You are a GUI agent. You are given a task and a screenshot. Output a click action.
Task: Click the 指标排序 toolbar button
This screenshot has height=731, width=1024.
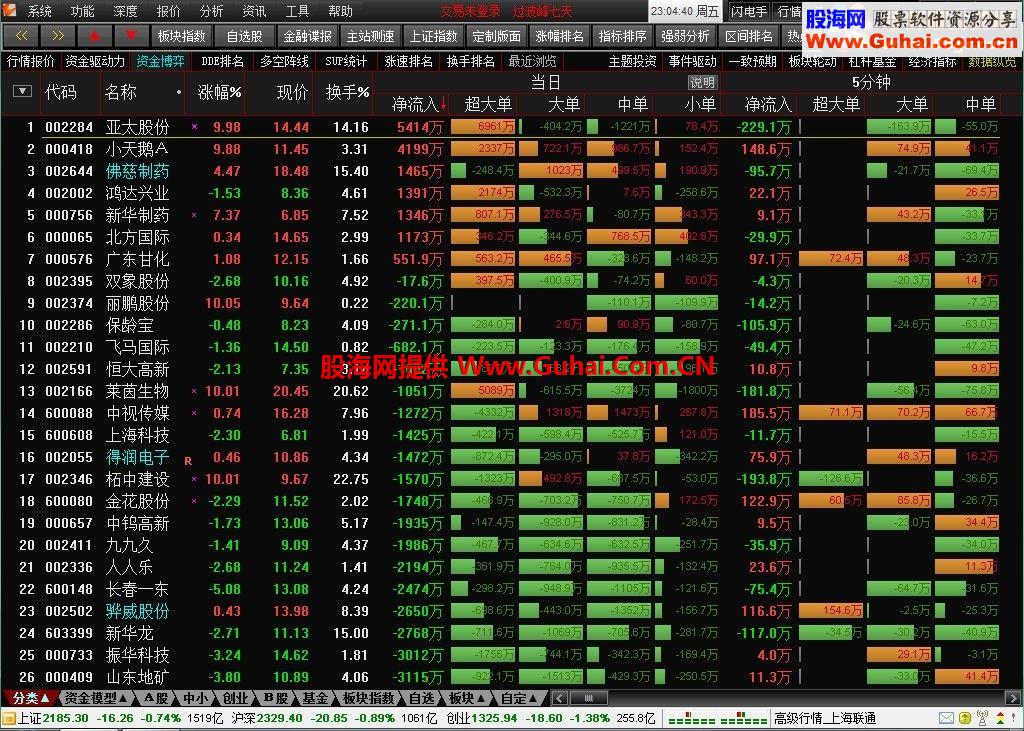[x=622, y=36]
